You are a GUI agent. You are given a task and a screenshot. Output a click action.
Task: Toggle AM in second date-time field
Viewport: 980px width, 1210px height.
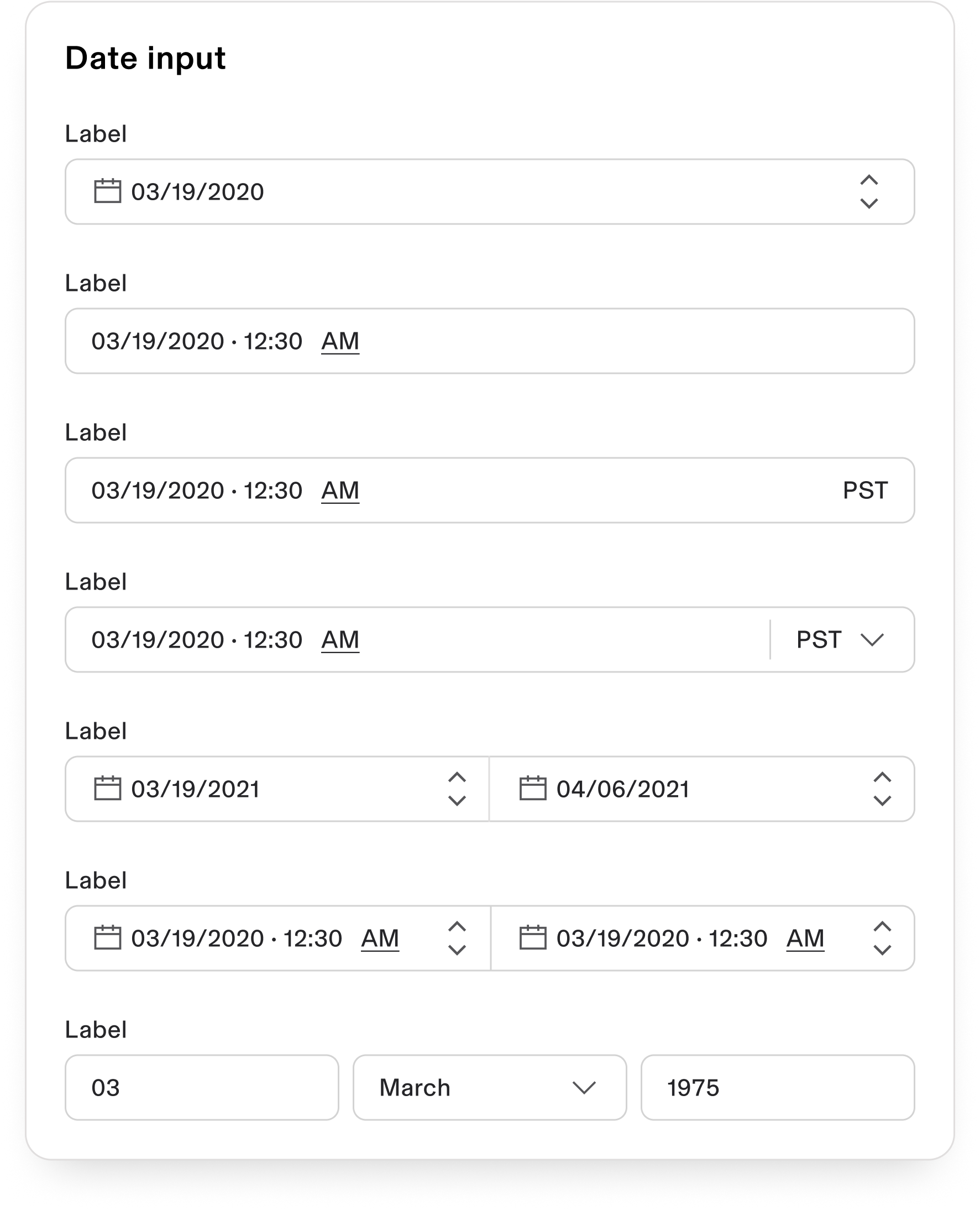tap(340, 341)
